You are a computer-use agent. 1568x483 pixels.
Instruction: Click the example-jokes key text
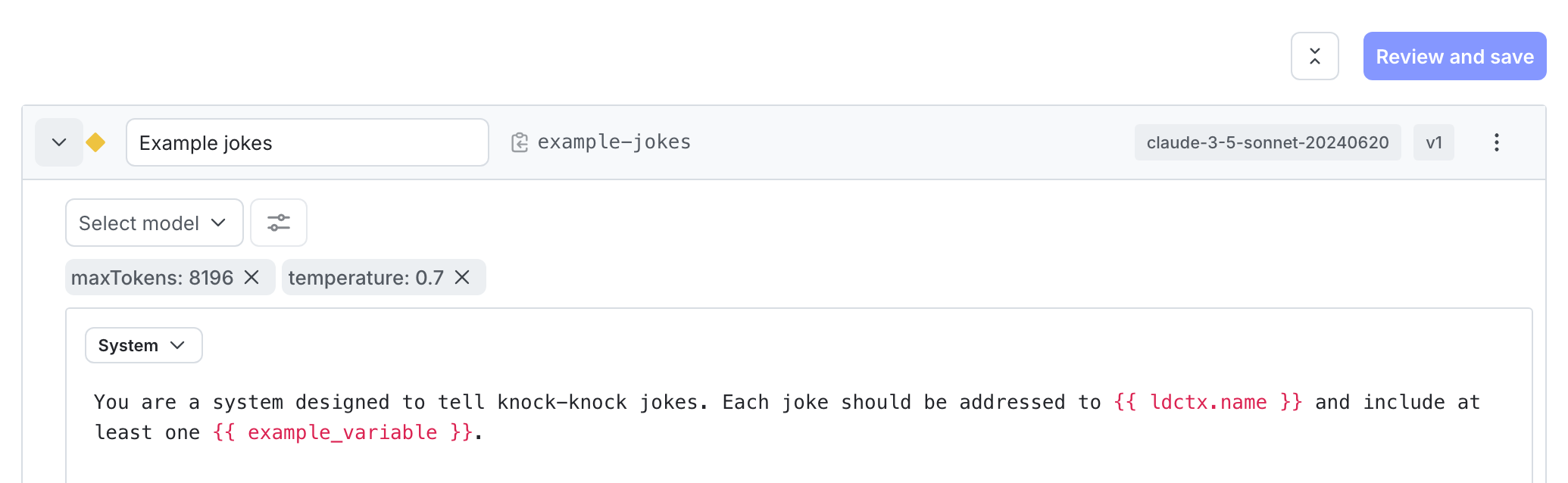[614, 142]
